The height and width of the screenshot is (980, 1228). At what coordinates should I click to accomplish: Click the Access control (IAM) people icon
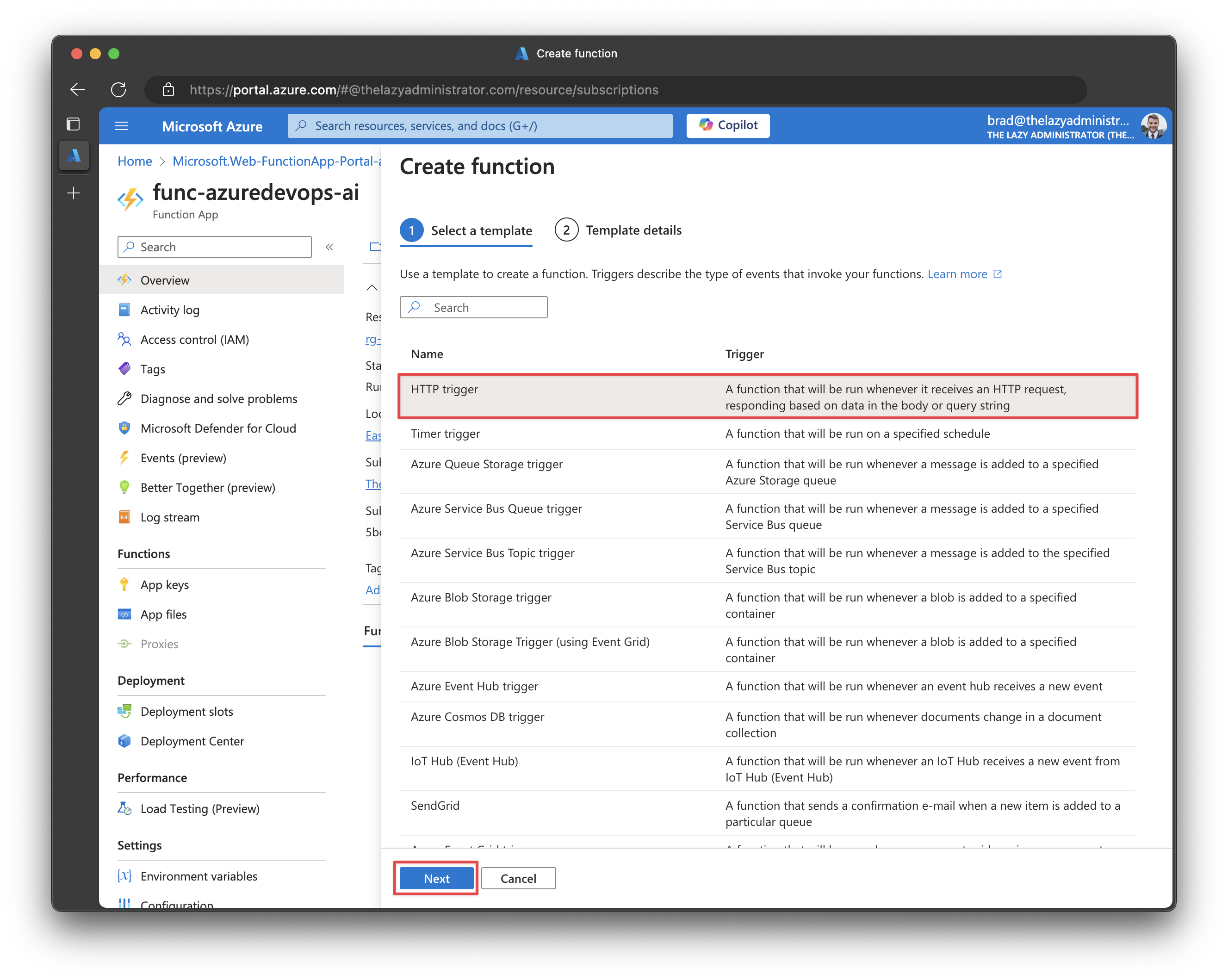[124, 339]
